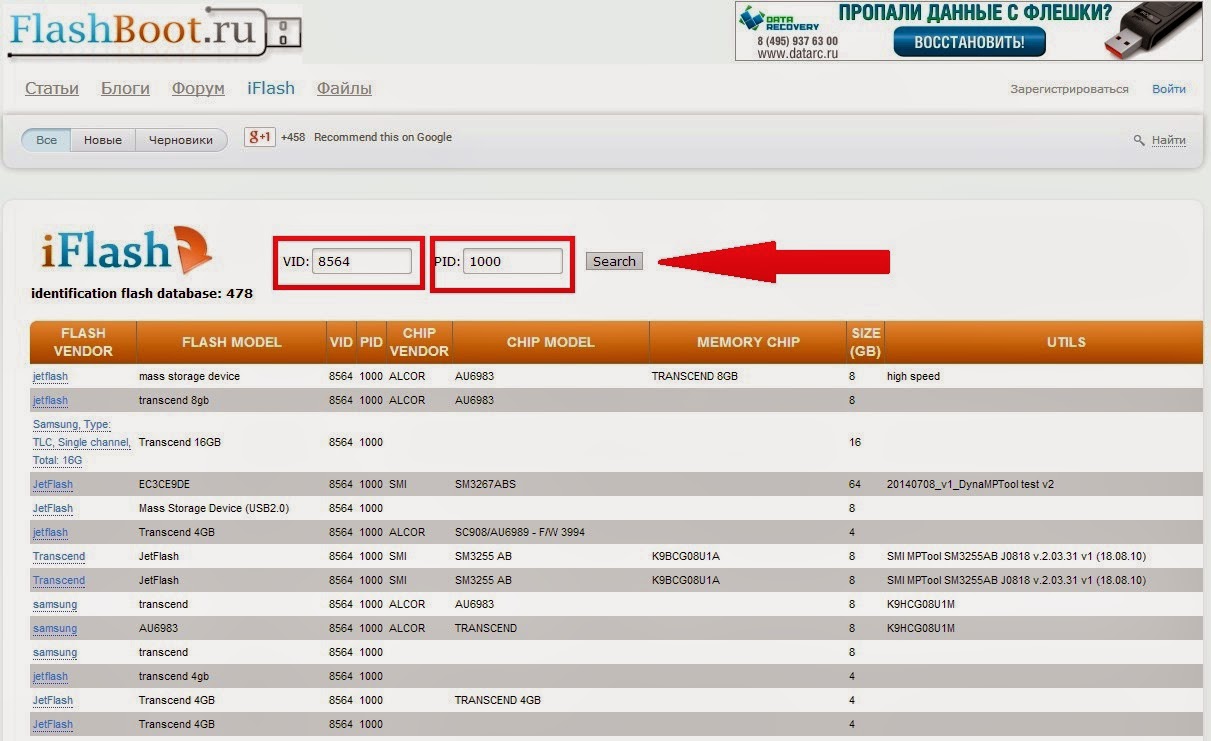This screenshot has width=1211, height=741.
Task: Click the FLASH MODEL column header
Action: [x=232, y=342]
